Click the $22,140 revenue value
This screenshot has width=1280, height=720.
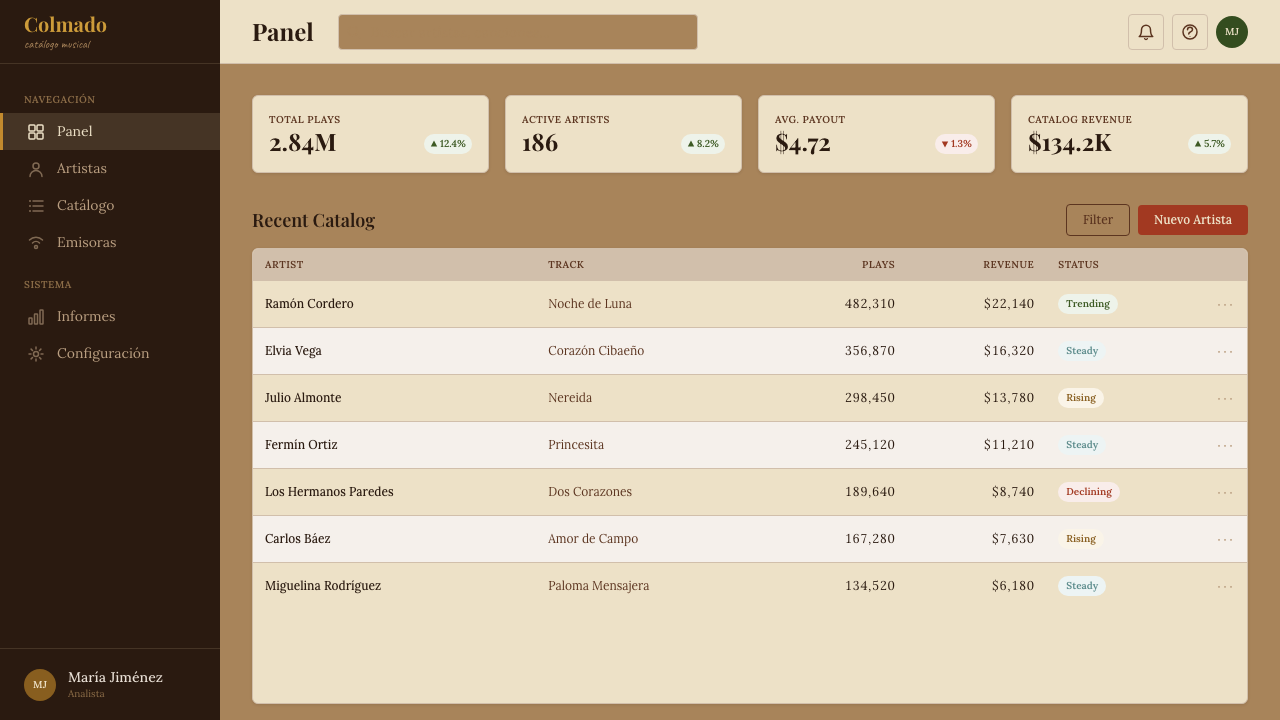(x=1009, y=304)
